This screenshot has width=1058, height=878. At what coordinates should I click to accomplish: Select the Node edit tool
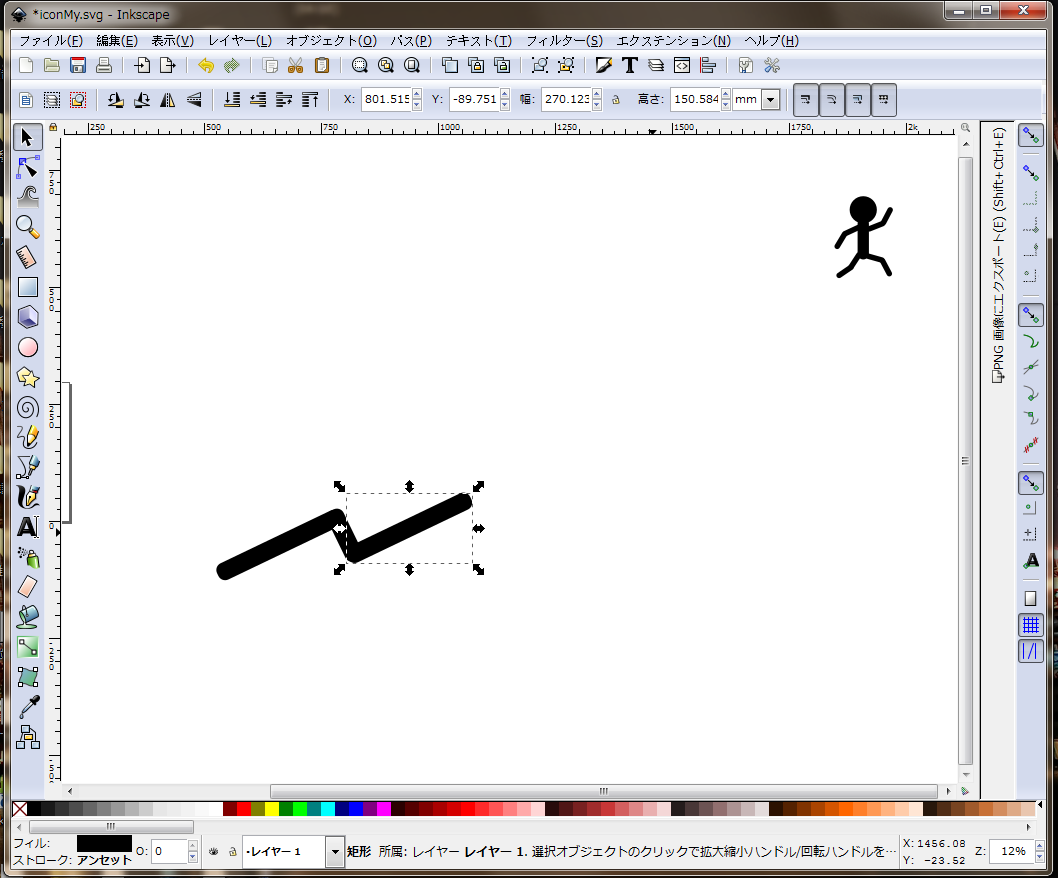(28, 167)
